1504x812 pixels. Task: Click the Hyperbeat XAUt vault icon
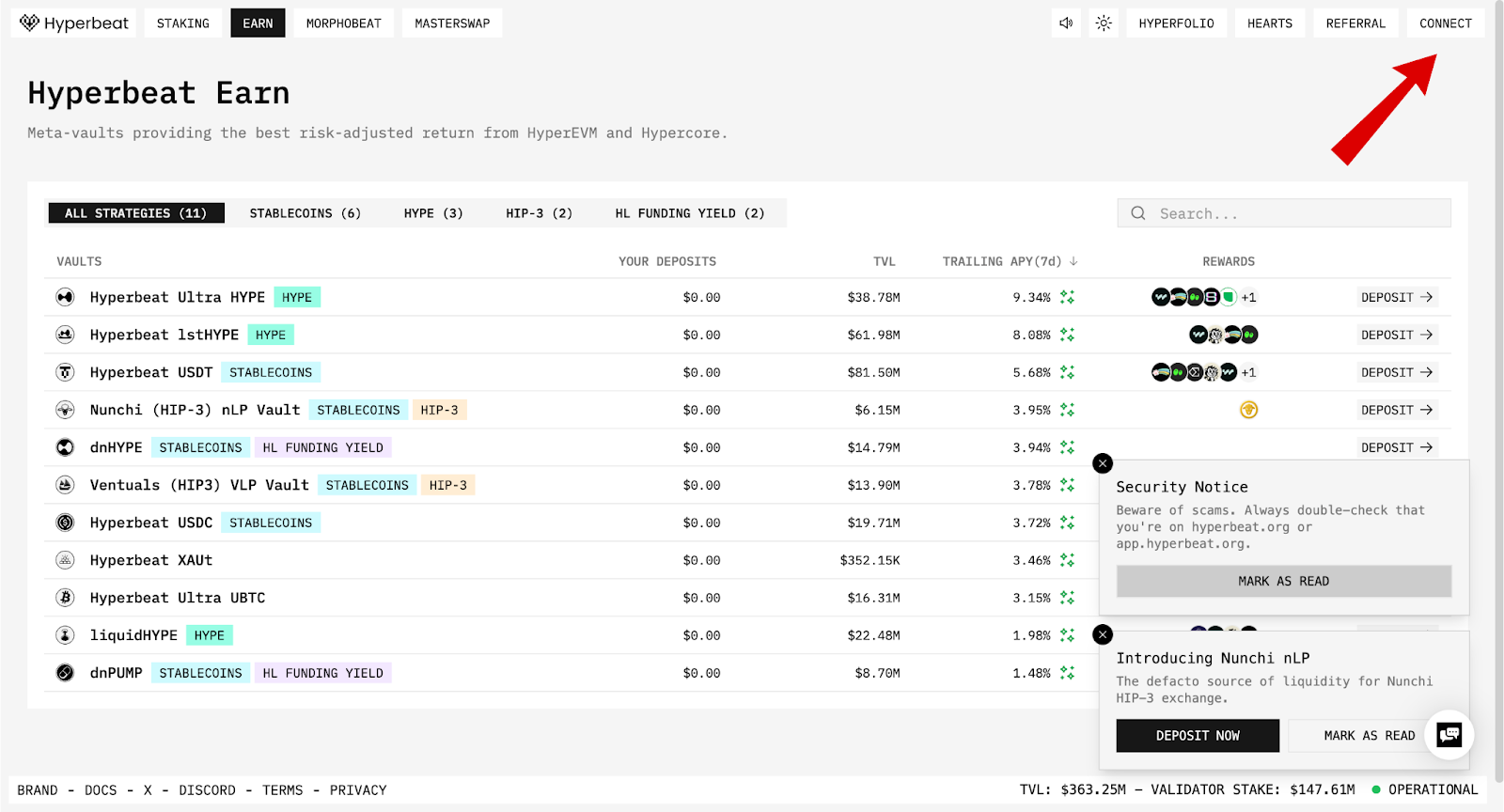(65, 560)
